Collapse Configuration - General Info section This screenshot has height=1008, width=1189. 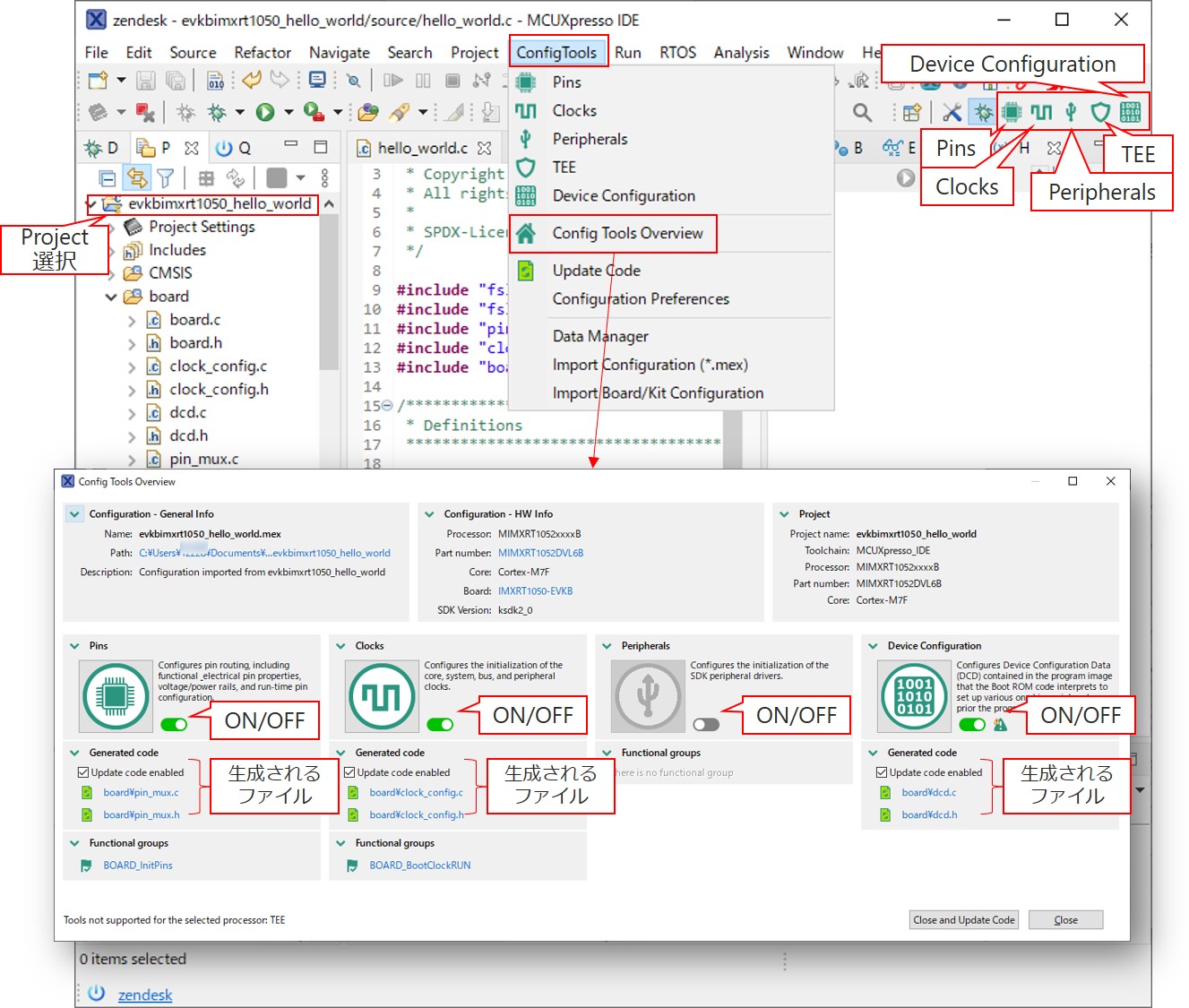74,514
